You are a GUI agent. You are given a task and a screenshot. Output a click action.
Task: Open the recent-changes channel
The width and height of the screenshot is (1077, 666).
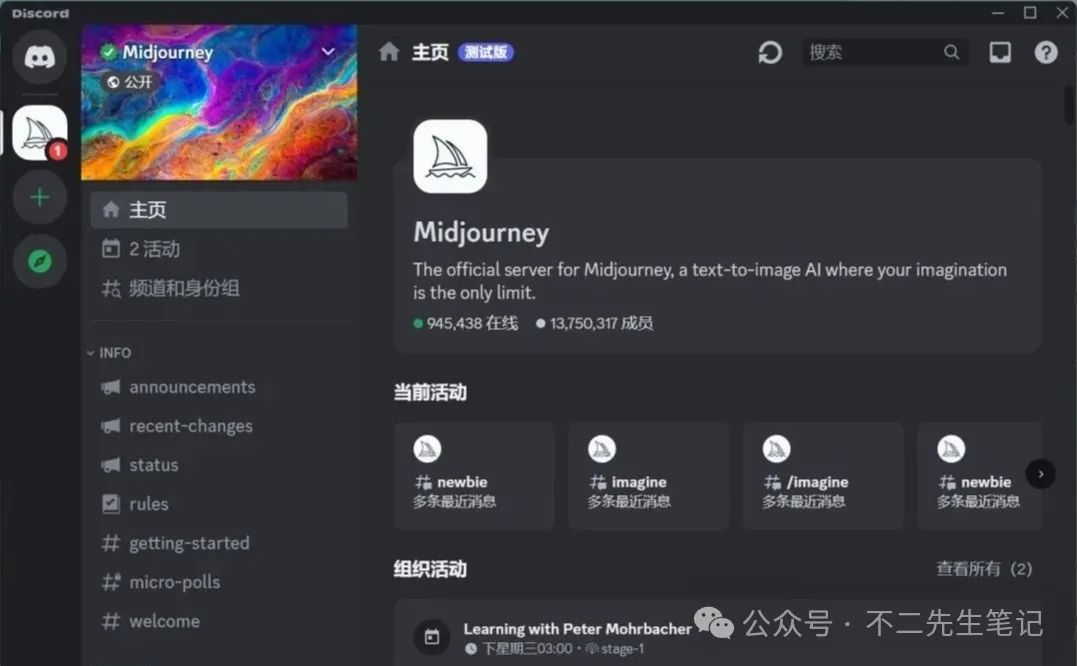pos(219,426)
